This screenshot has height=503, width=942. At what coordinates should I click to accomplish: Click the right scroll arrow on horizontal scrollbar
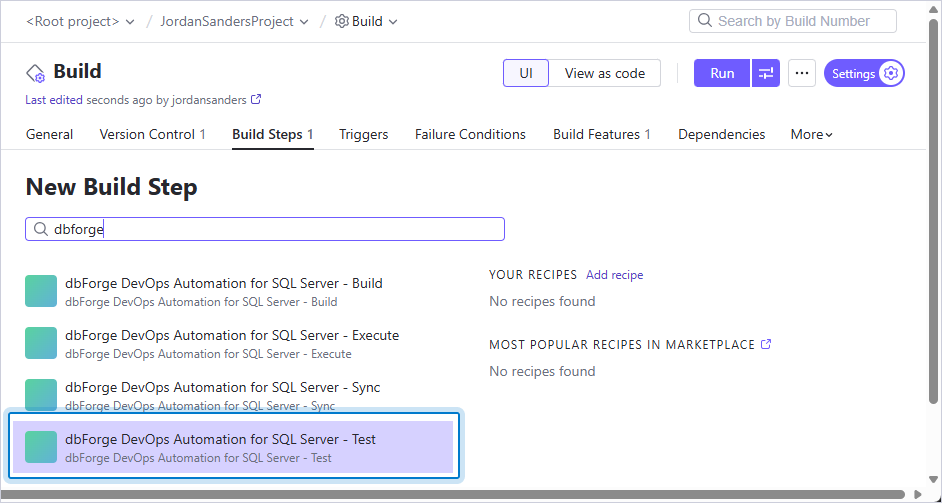point(917,494)
